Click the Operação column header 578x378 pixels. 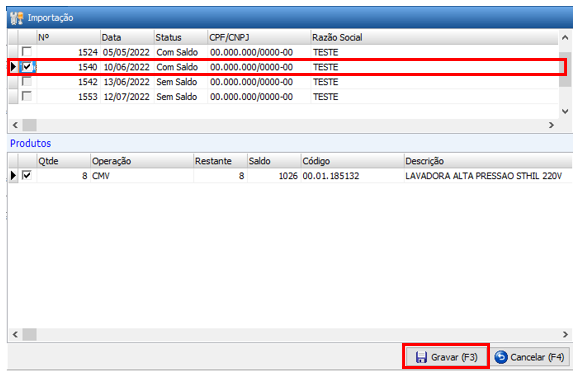click(x=142, y=161)
